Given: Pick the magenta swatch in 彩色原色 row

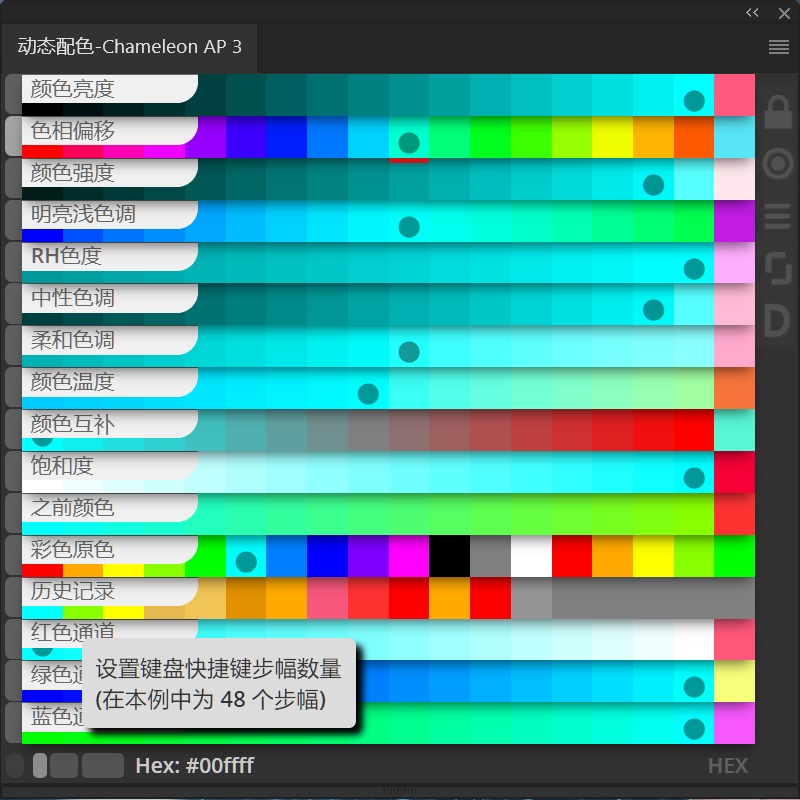Looking at the screenshot, I should pos(409,556).
